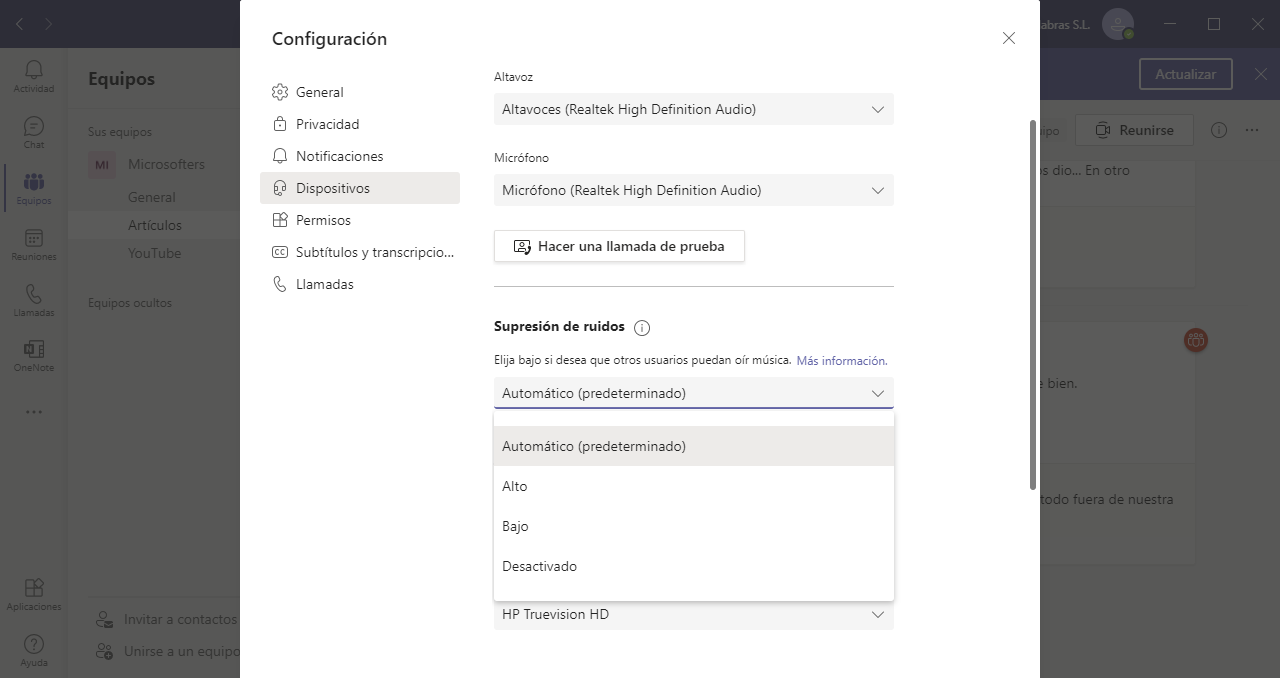Click the channel info icon beside Reunirse
The height and width of the screenshot is (678, 1280).
pos(1218,130)
